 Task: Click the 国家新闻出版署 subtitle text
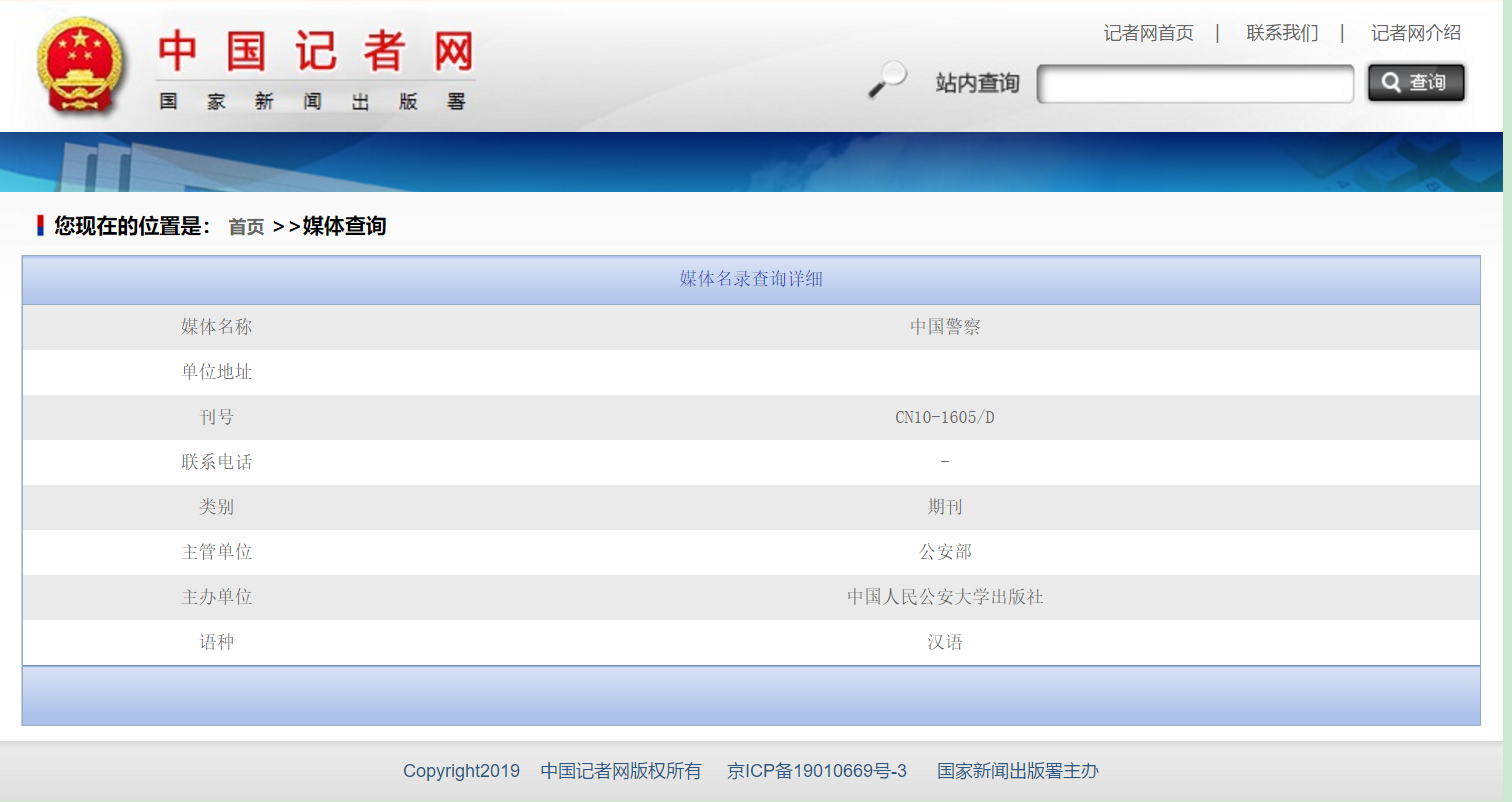(313, 101)
